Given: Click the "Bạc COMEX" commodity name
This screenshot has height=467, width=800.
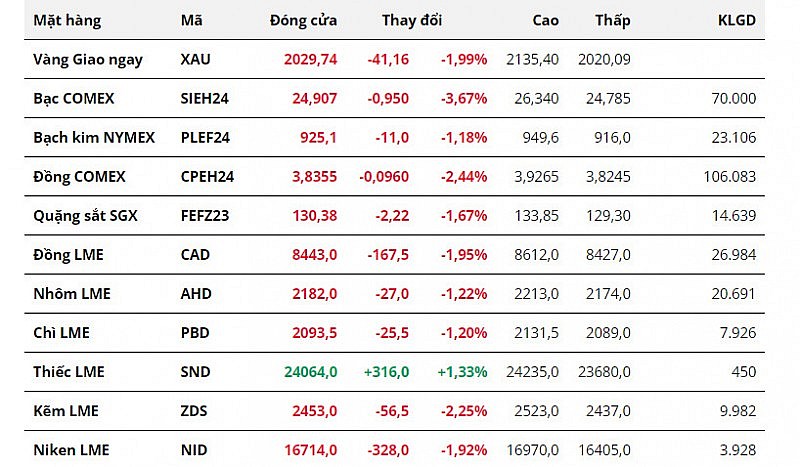Looking at the screenshot, I should pos(74,98).
